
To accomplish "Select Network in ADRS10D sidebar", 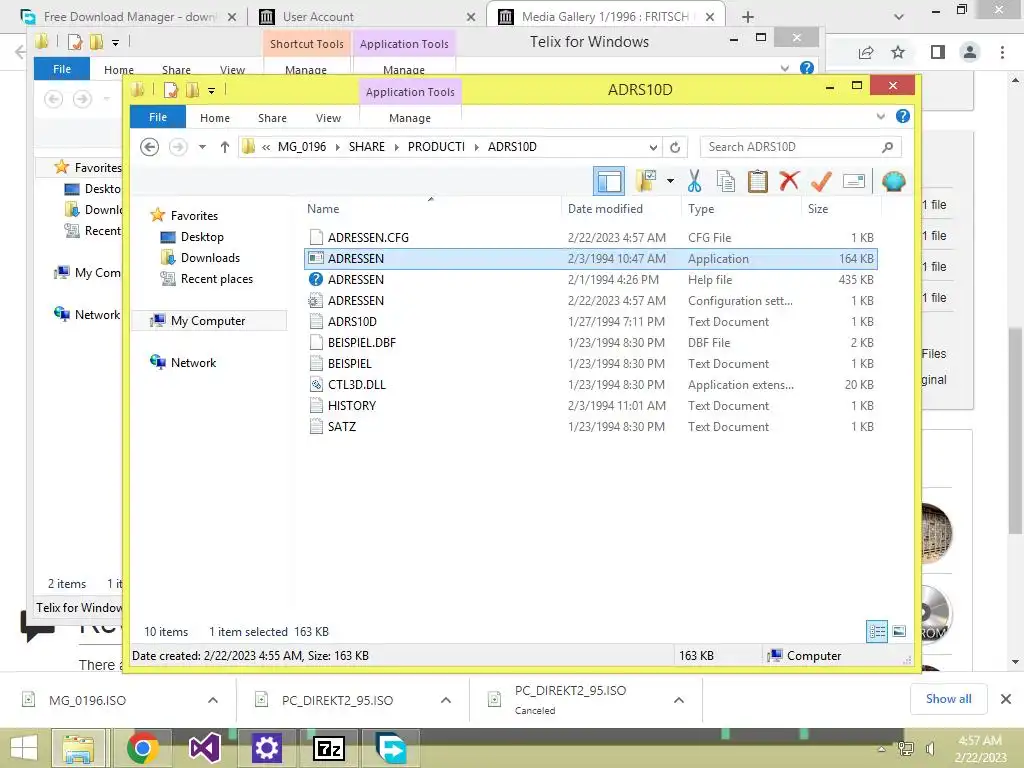I will coord(193,362).
